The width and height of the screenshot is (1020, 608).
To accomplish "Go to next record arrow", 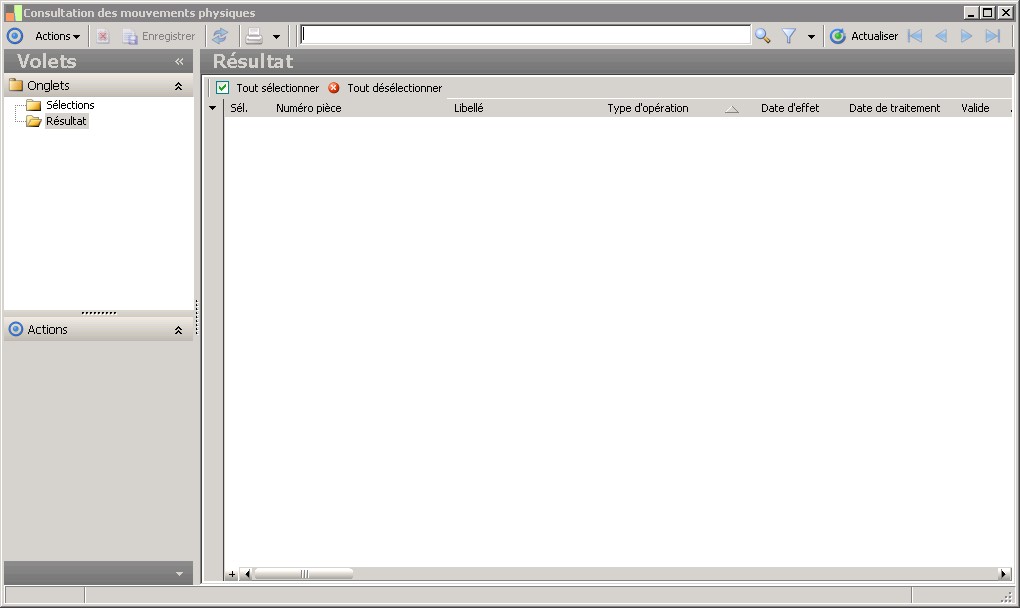I will [967, 36].
